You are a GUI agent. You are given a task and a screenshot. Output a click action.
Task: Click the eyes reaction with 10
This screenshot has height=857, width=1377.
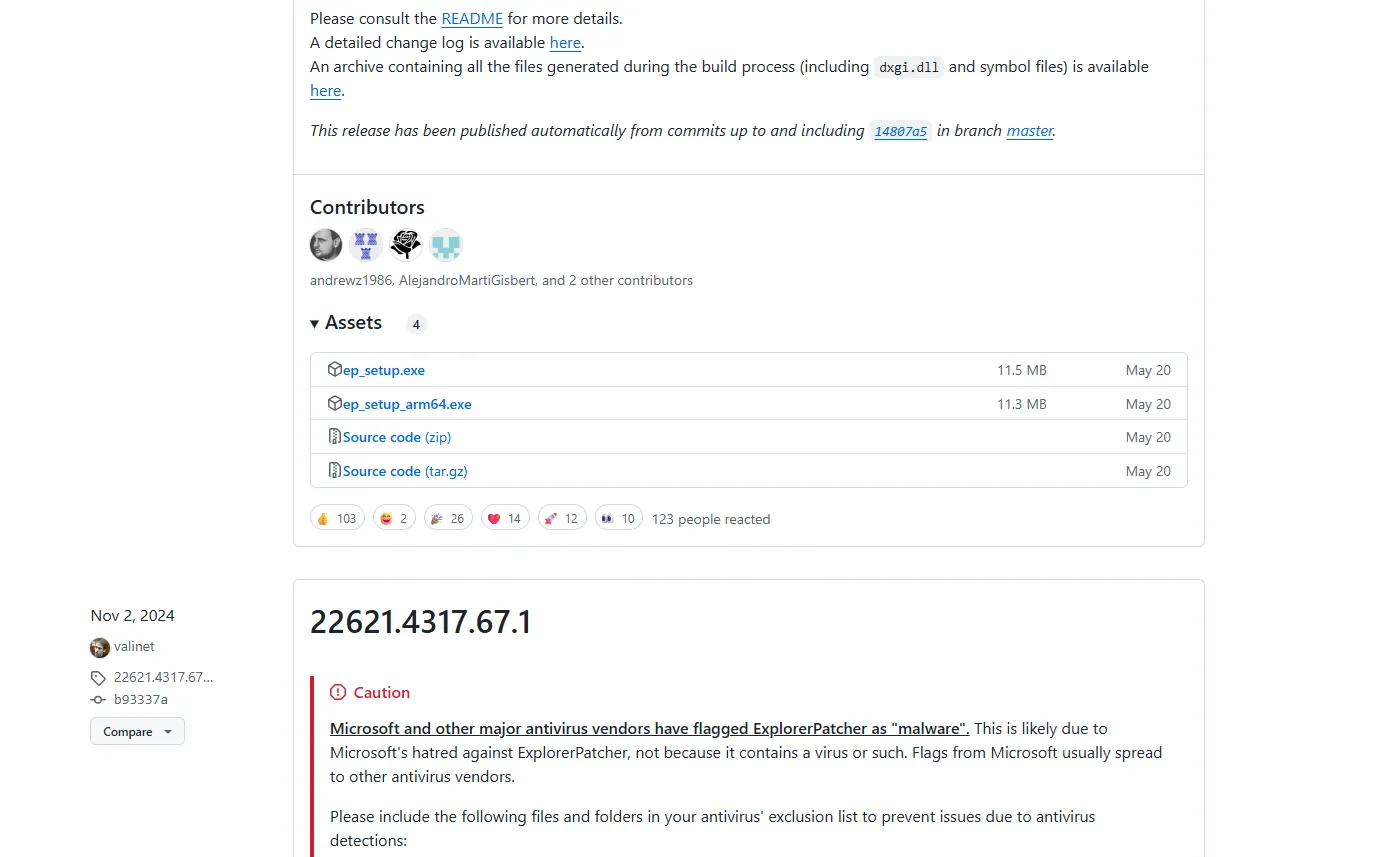tap(619, 518)
